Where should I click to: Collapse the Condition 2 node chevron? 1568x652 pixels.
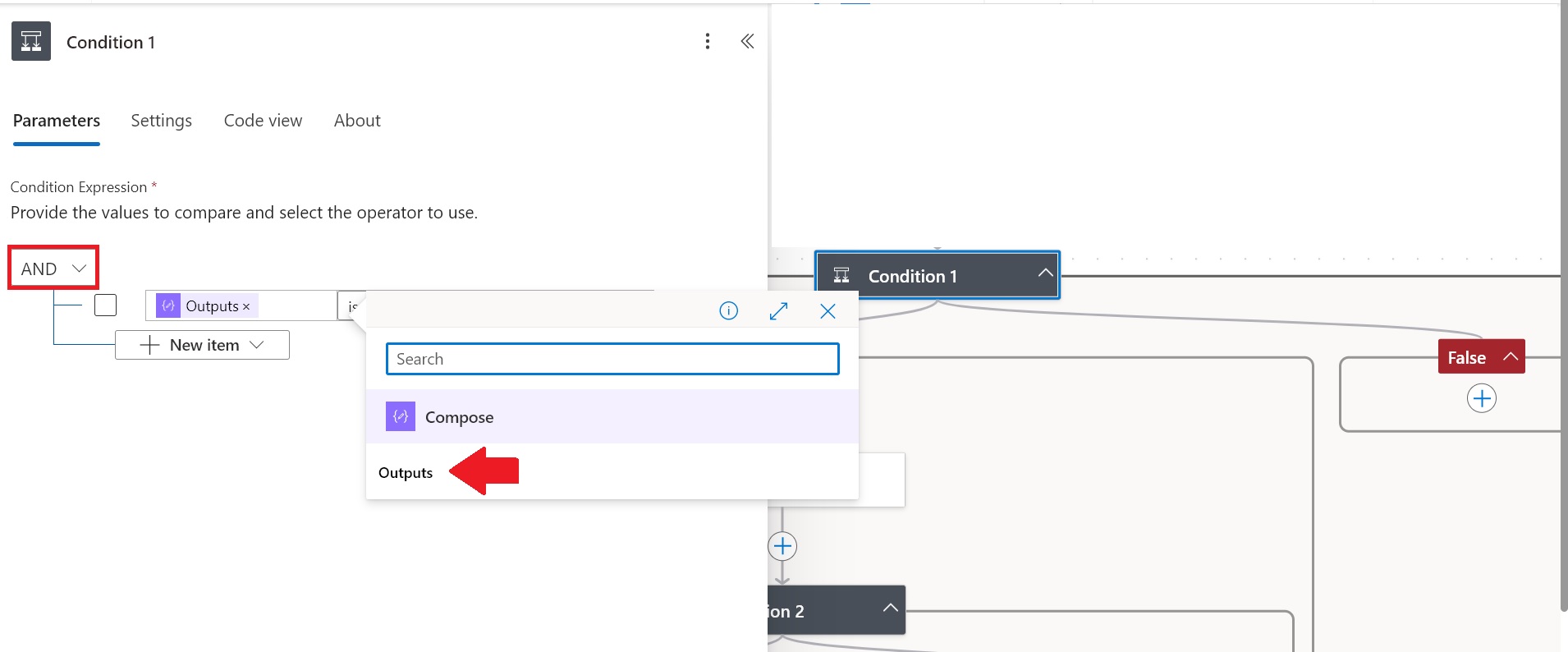click(x=890, y=608)
